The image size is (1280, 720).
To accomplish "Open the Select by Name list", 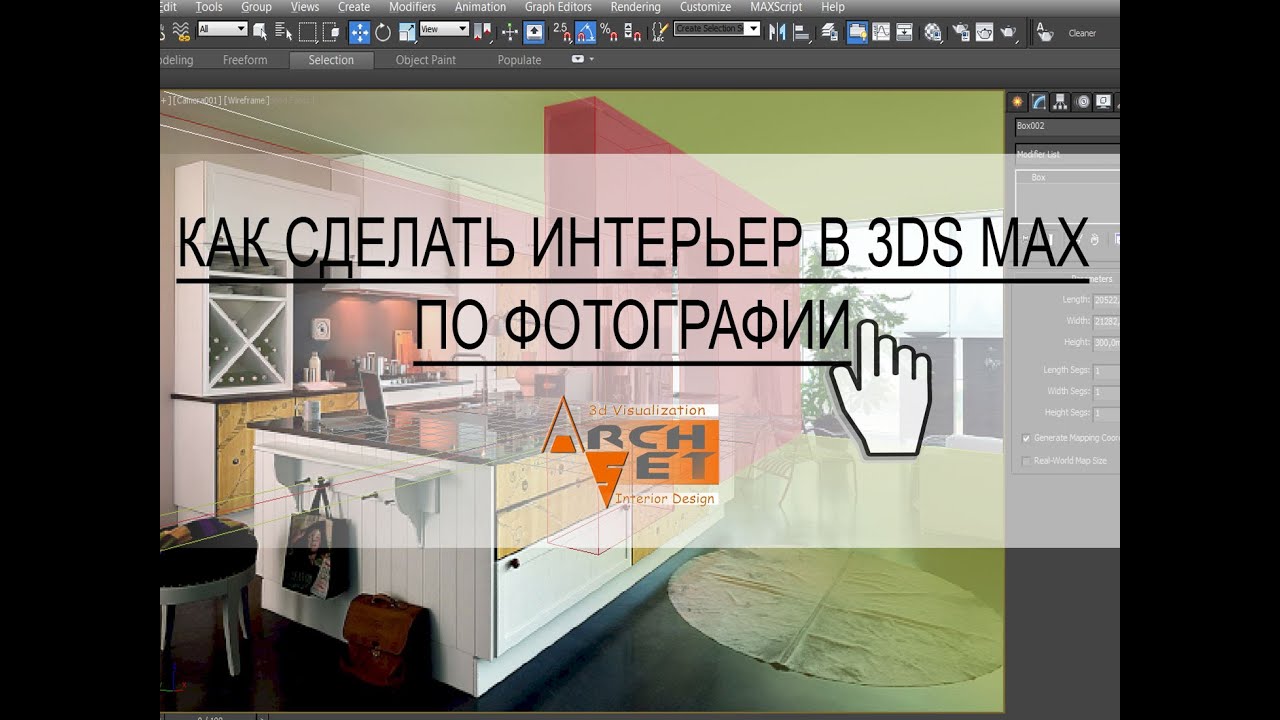I will [283, 32].
